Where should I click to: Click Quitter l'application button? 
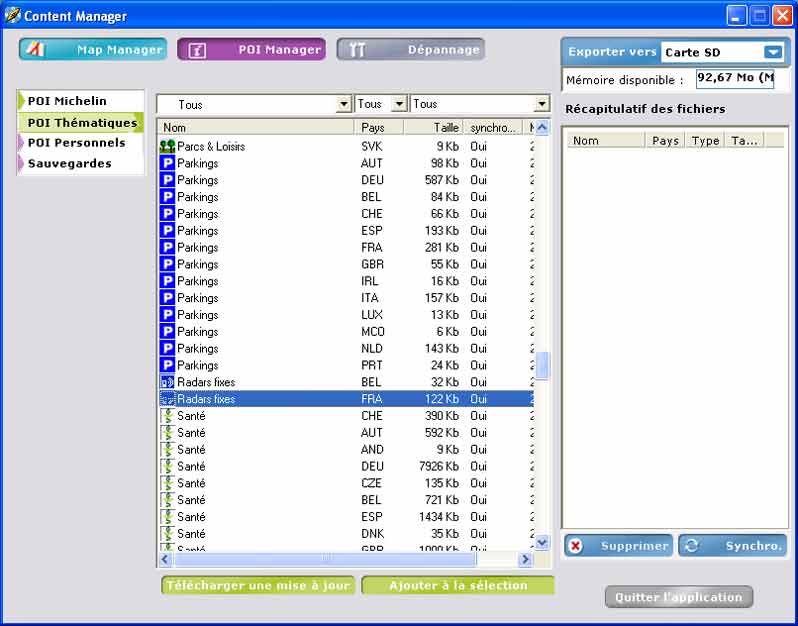679,597
